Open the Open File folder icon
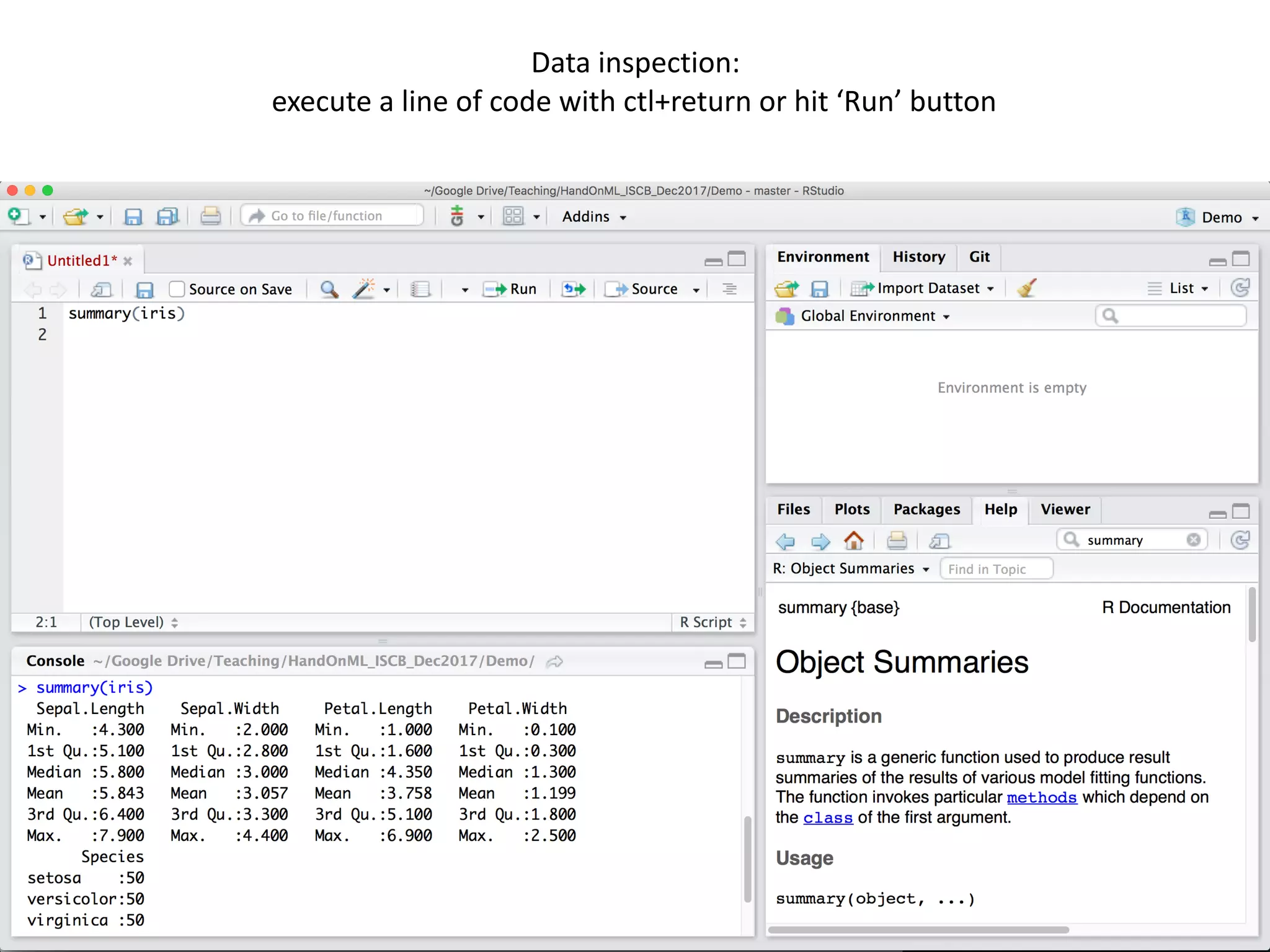 point(76,216)
